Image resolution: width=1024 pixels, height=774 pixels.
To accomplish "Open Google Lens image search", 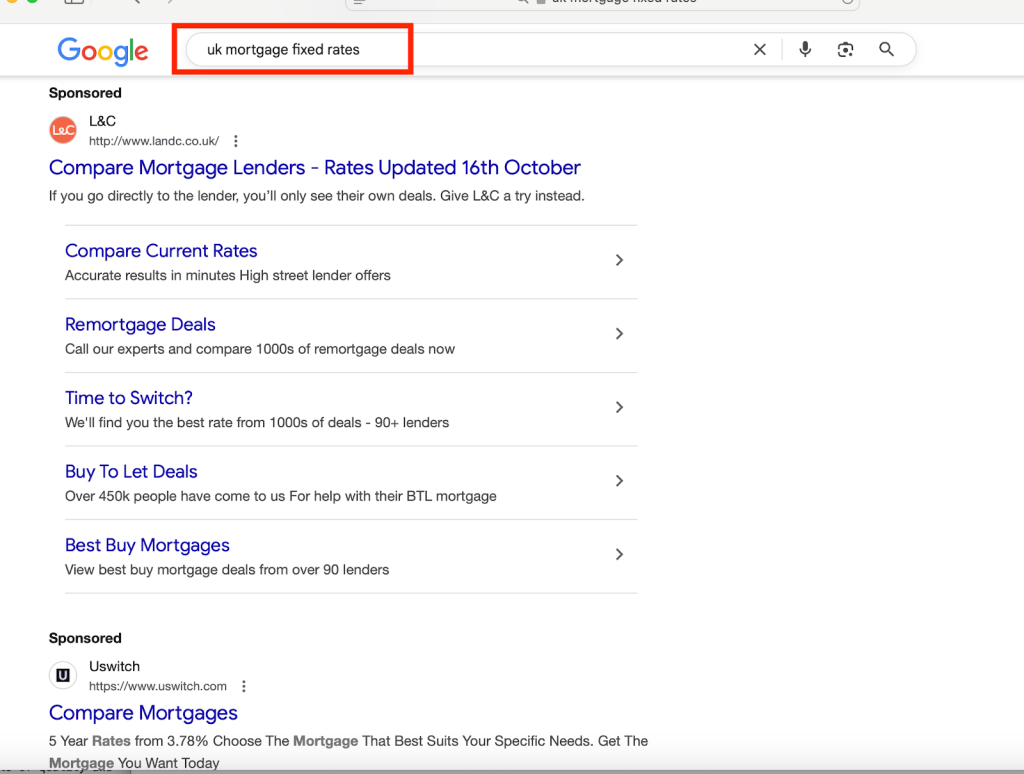I will 846,50.
